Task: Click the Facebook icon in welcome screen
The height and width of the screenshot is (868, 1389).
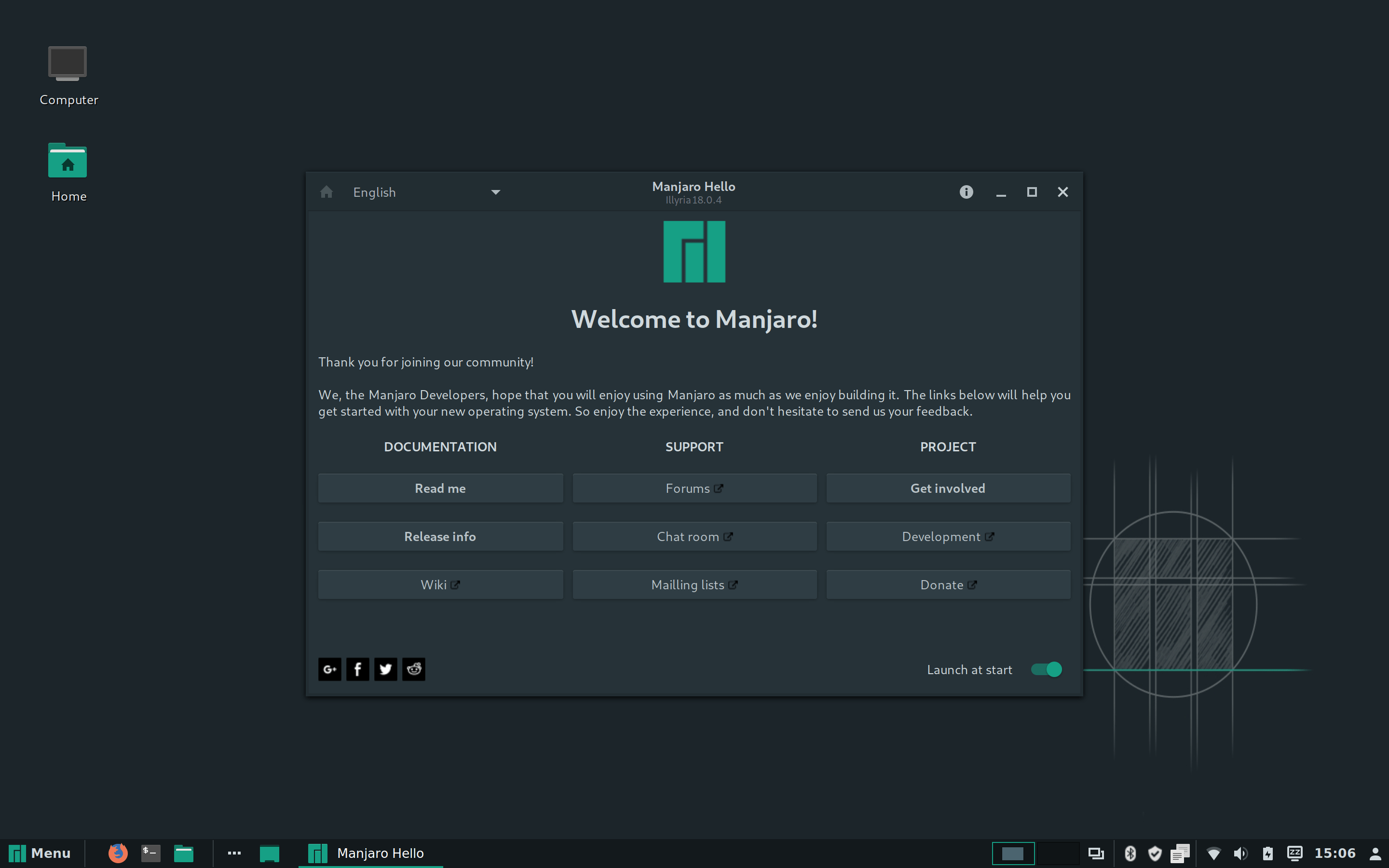Action: pos(357,669)
